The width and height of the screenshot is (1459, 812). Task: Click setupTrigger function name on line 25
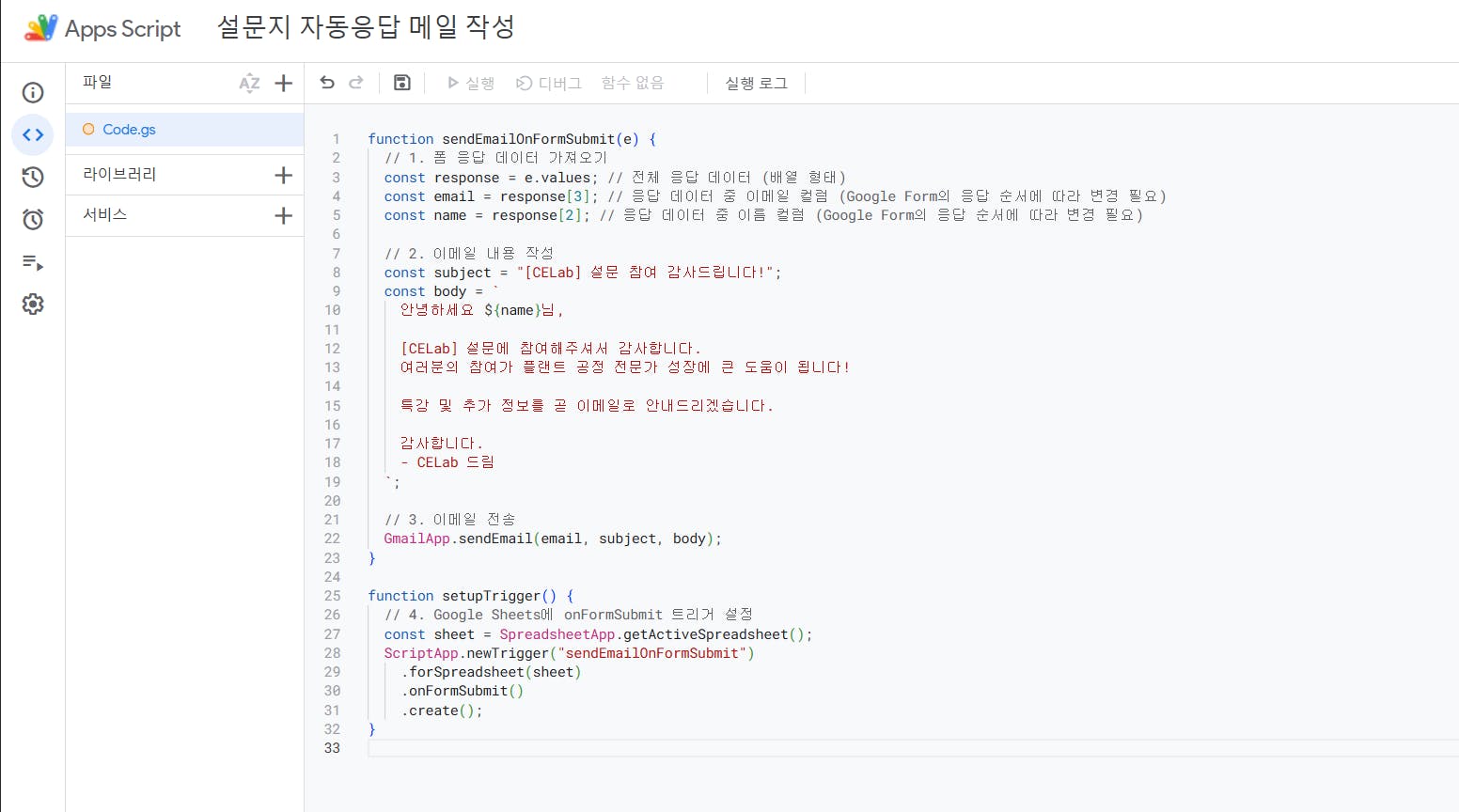492,596
